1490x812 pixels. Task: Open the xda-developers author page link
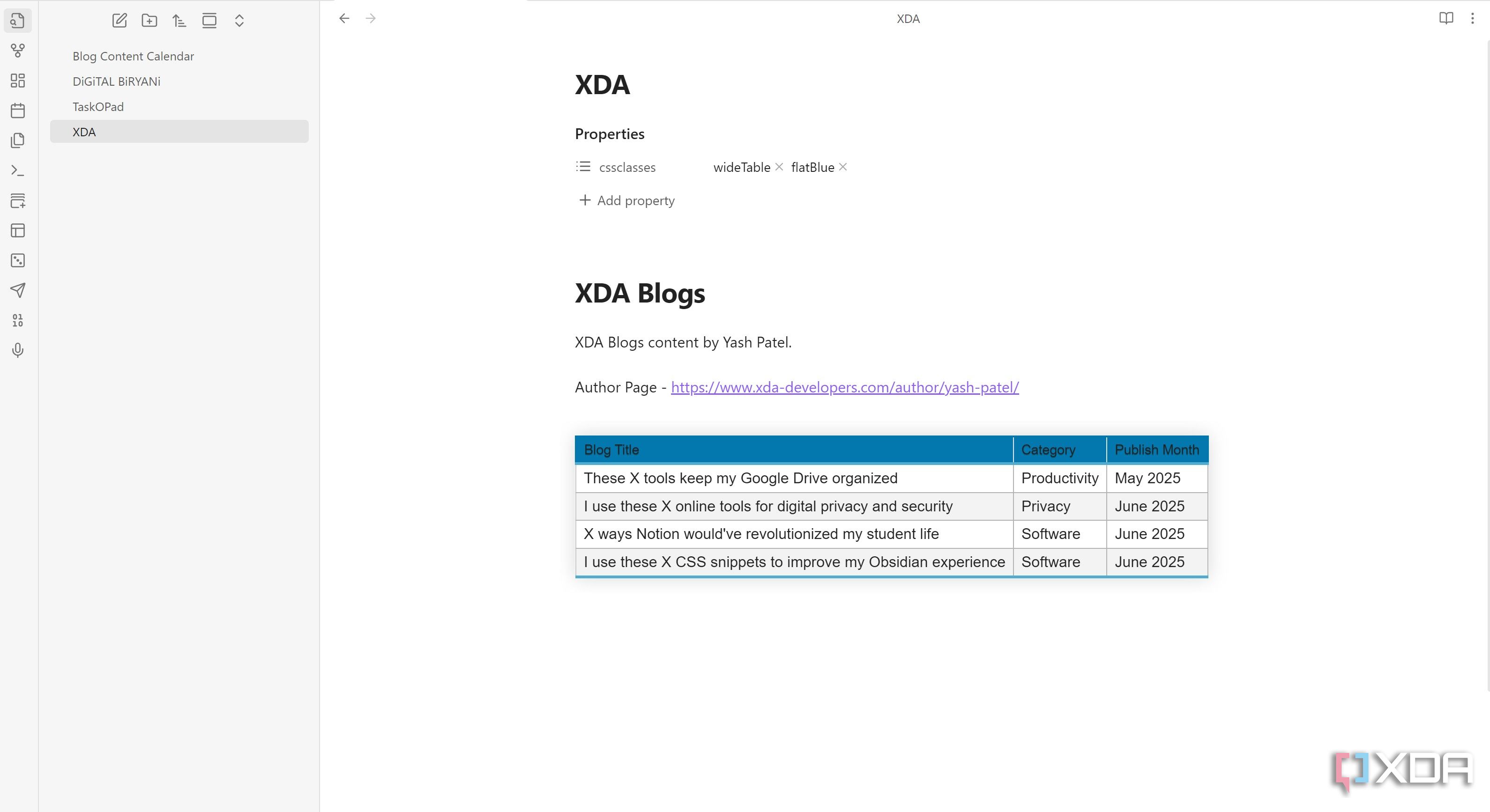[844, 387]
